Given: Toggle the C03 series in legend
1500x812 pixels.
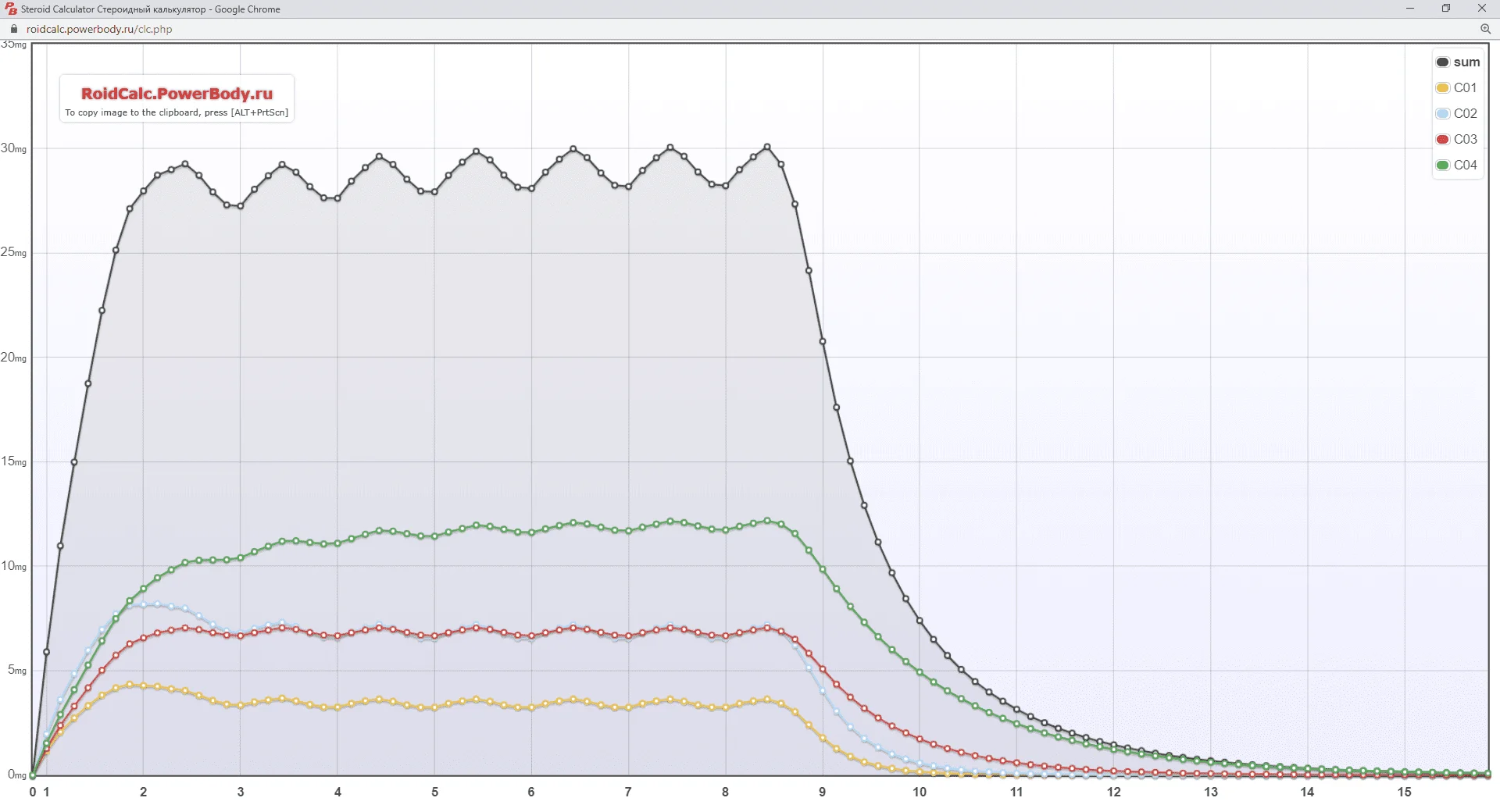Looking at the screenshot, I should point(1457,139).
